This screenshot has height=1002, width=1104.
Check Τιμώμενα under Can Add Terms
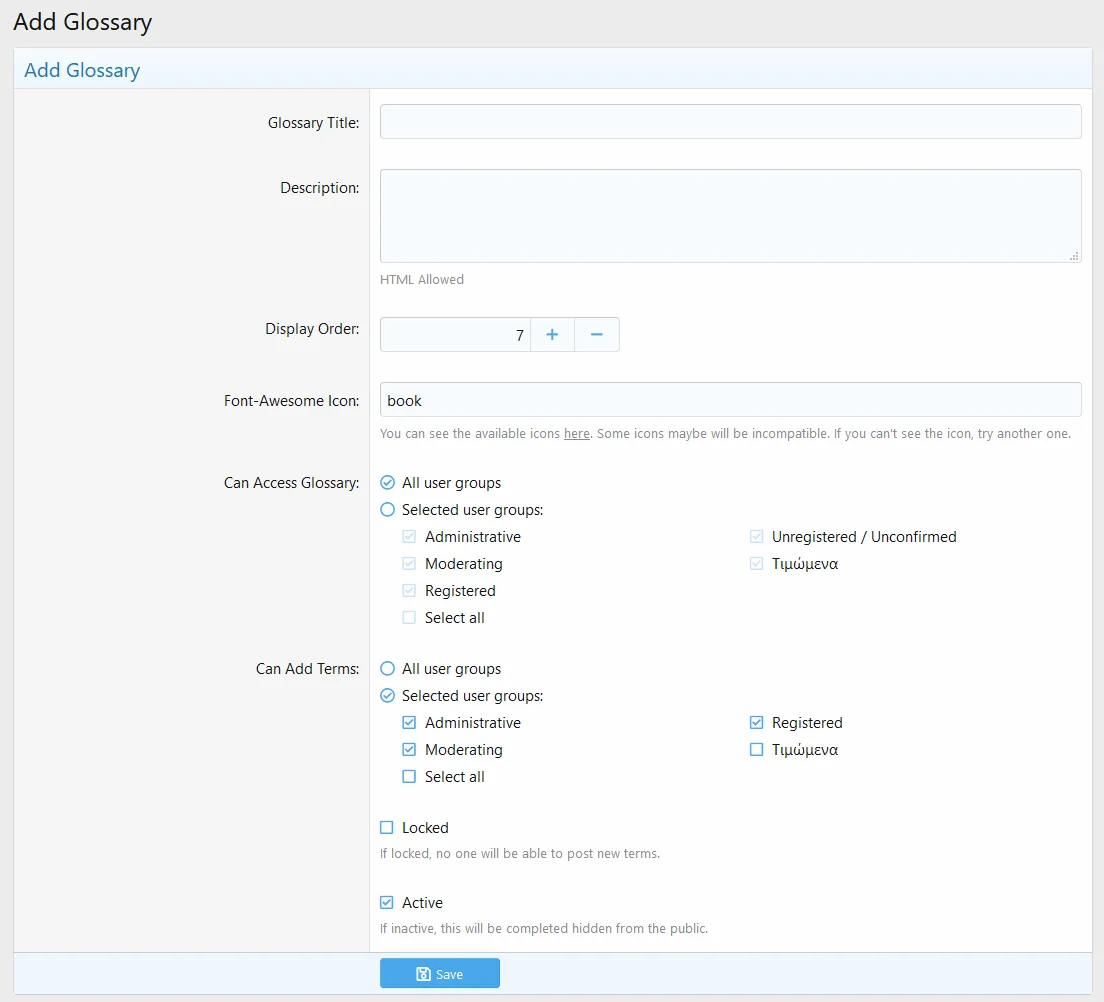(x=756, y=750)
